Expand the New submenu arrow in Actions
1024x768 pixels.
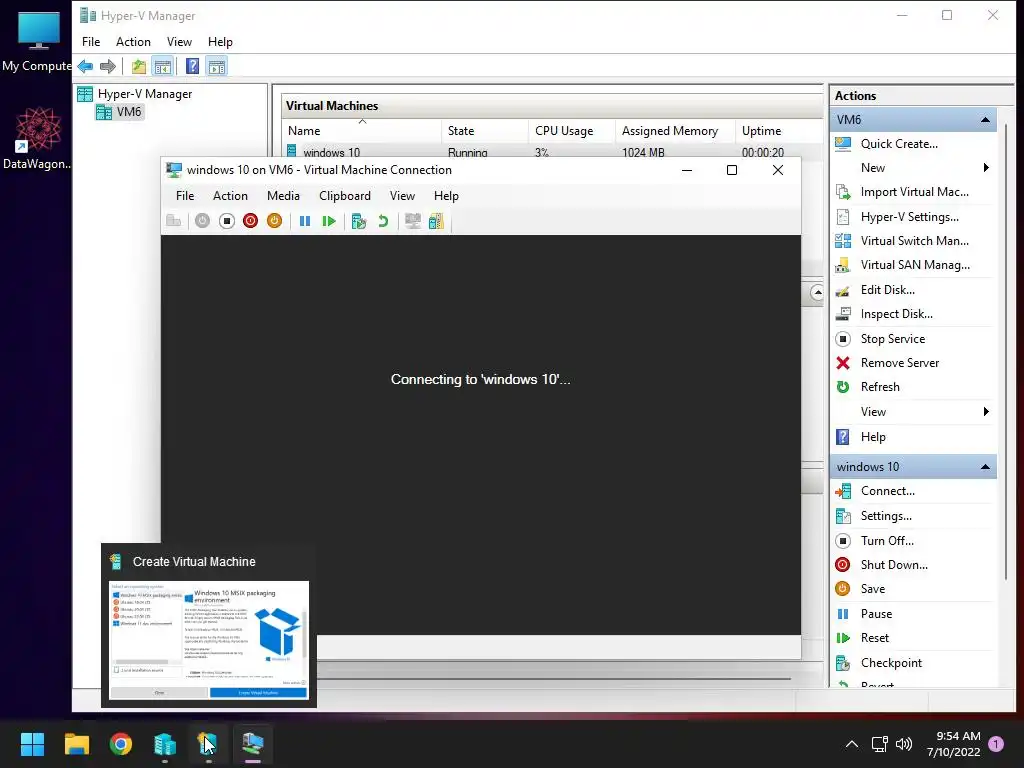click(x=985, y=168)
